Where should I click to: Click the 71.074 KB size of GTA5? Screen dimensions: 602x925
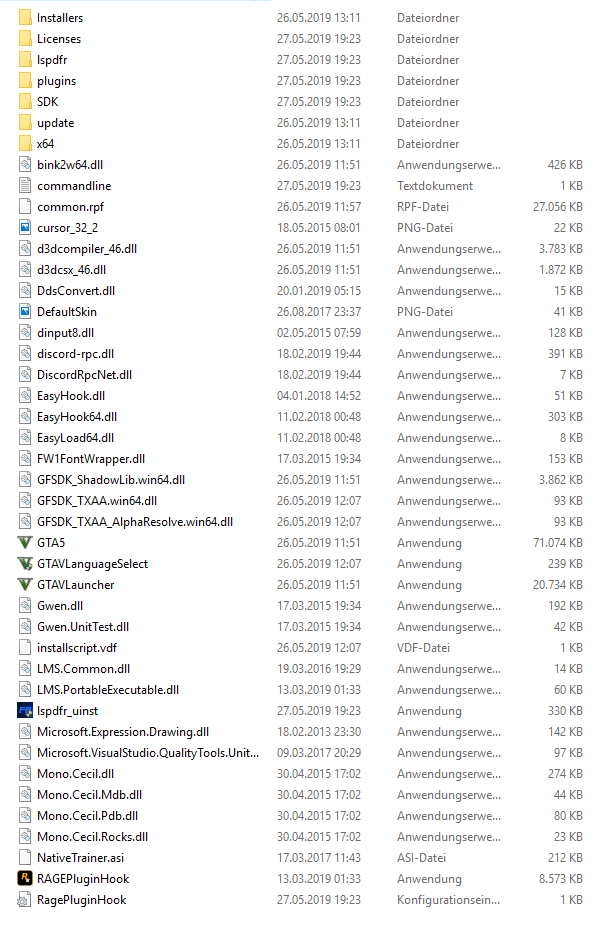pyautogui.click(x=558, y=543)
